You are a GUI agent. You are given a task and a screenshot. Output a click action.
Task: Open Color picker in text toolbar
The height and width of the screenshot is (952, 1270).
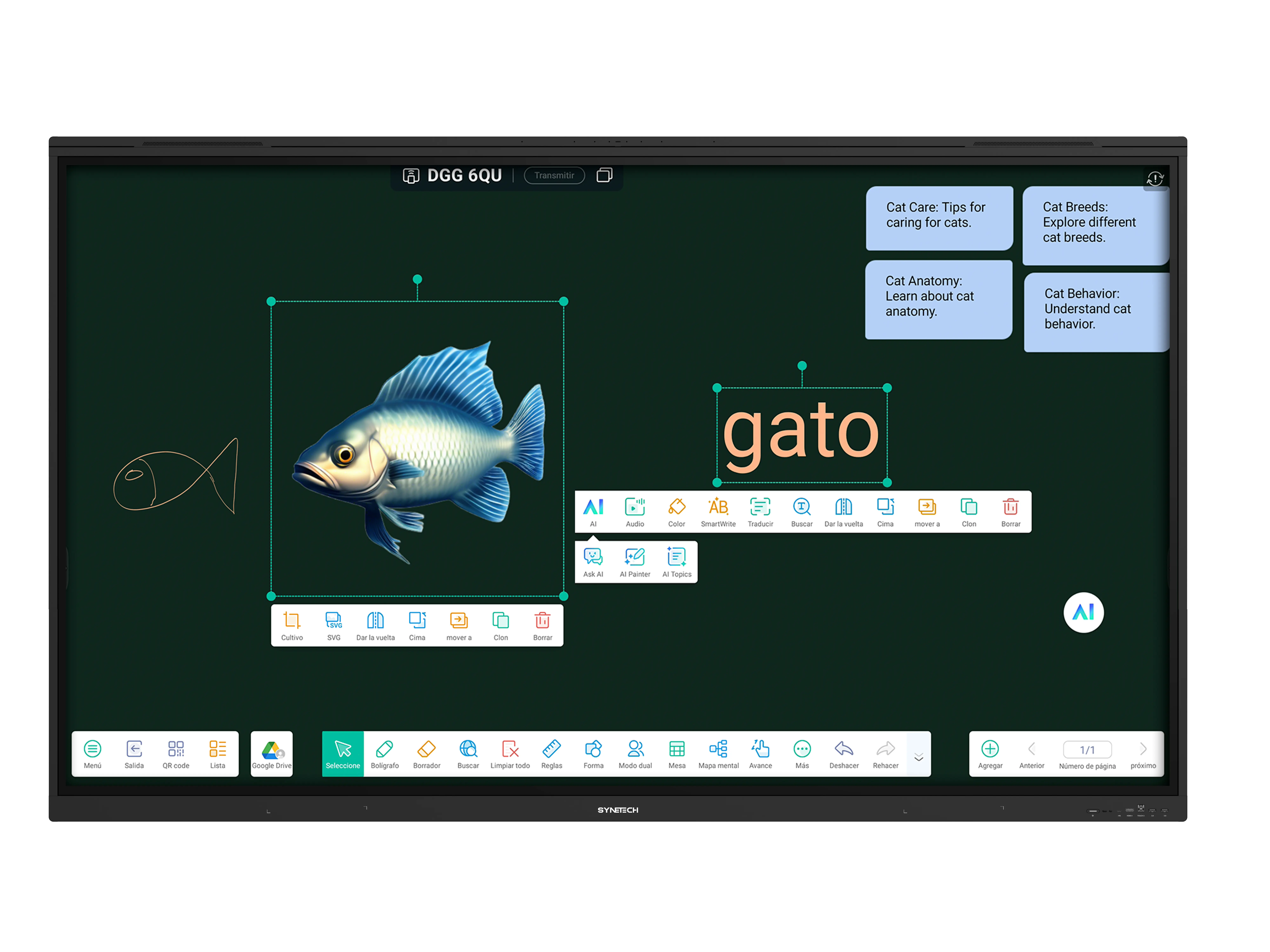(677, 512)
